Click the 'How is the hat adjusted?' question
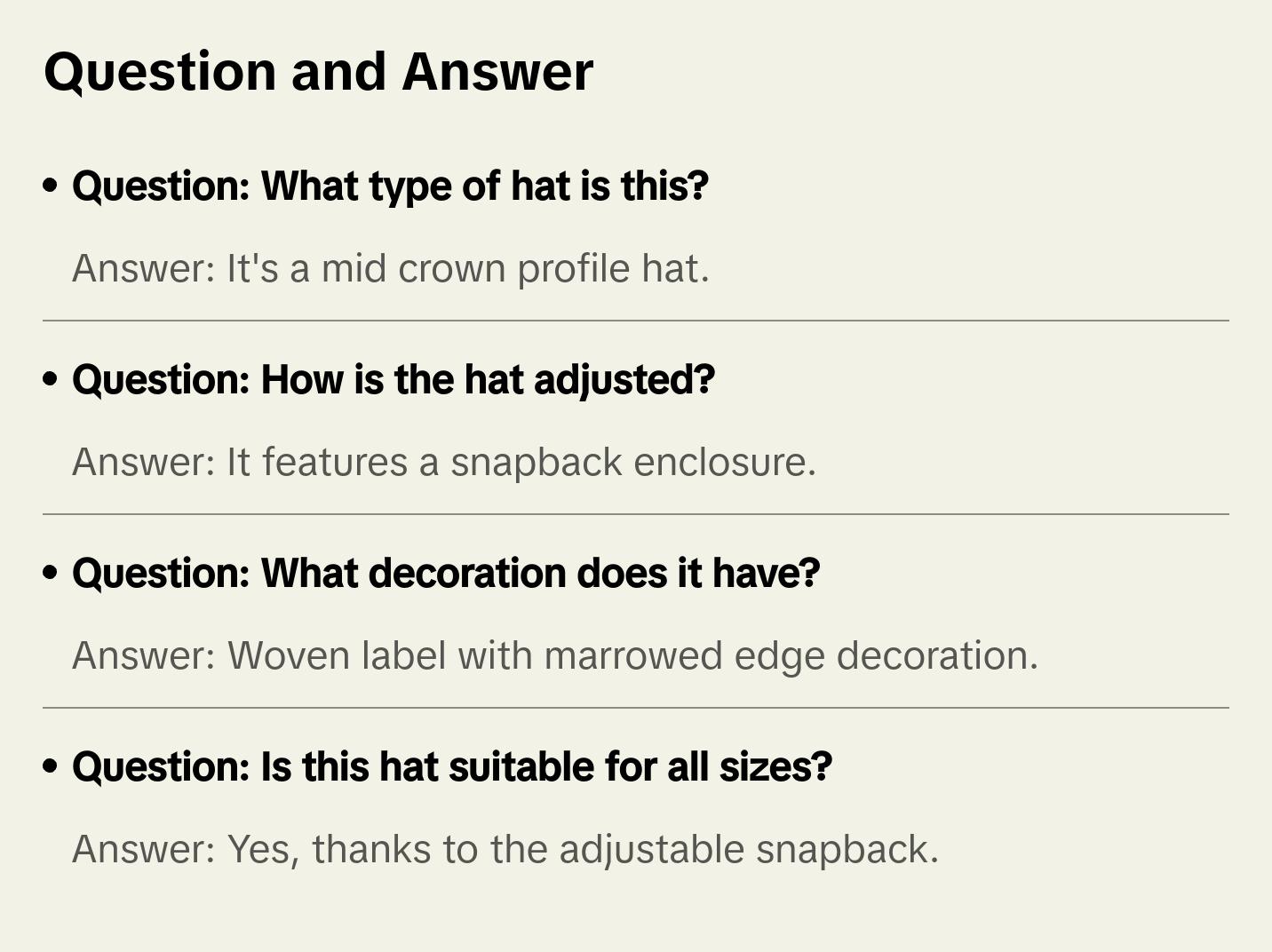This screenshot has height=952, width=1272. [393, 380]
